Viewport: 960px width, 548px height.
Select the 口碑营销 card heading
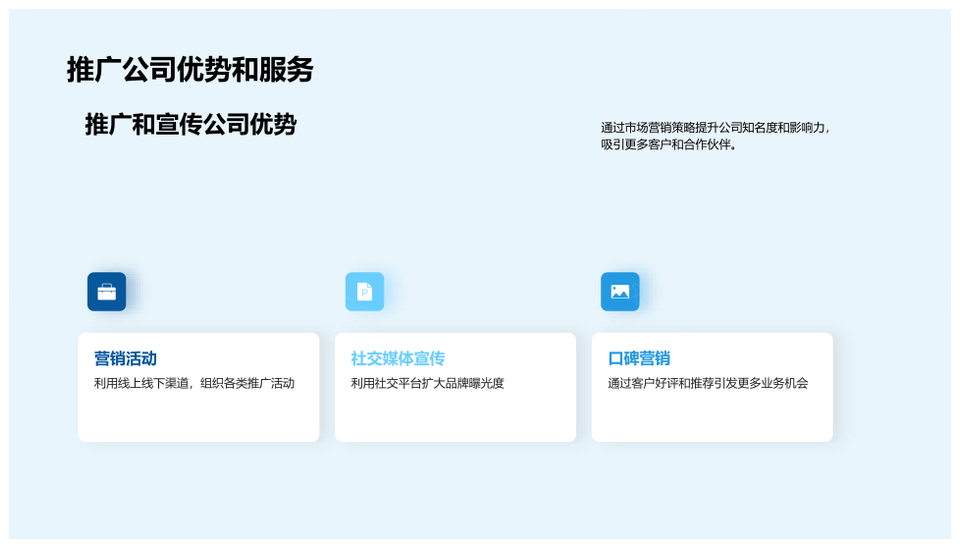pyautogui.click(x=639, y=359)
